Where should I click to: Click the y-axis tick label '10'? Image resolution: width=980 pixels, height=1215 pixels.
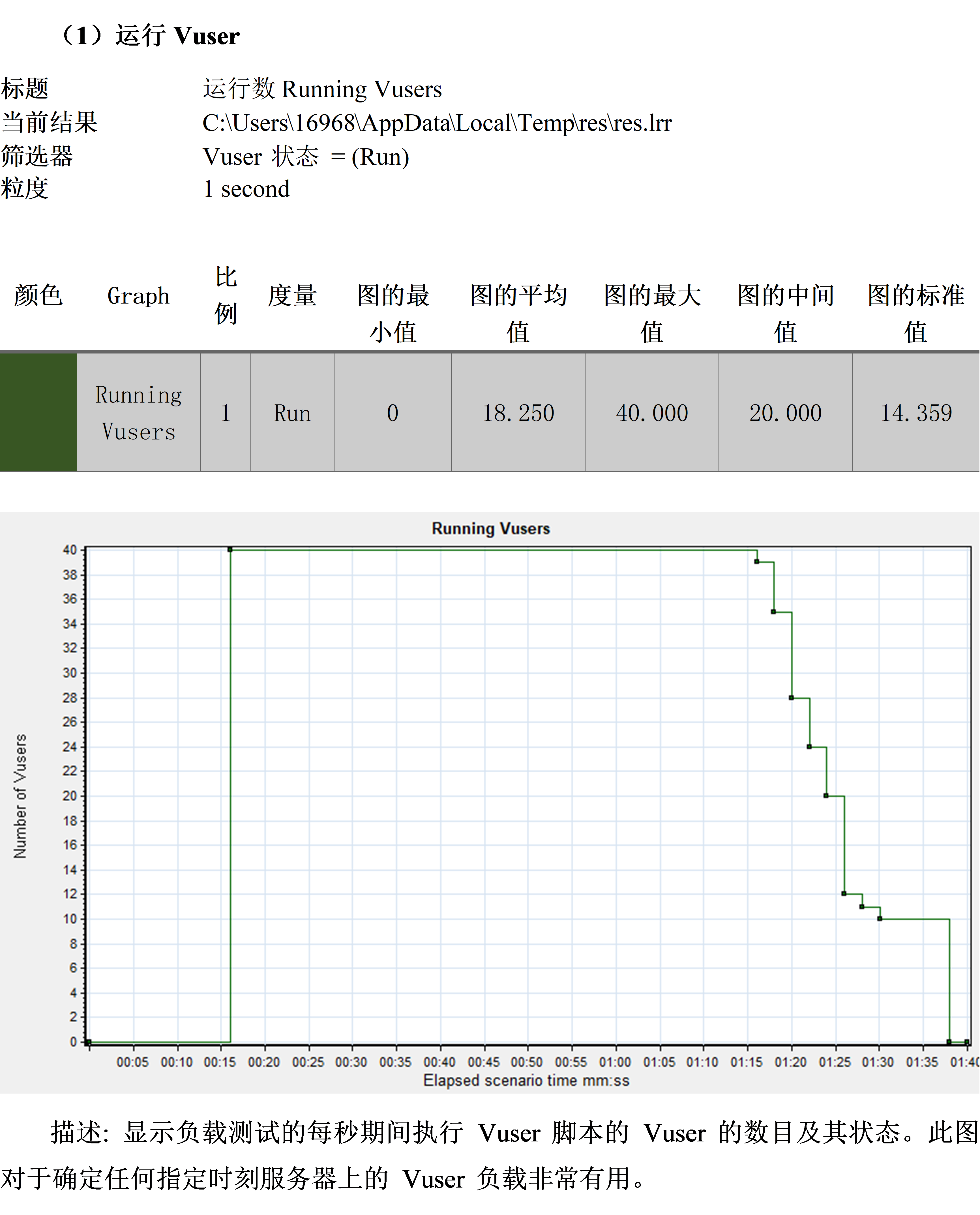pyautogui.click(x=69, y=919)
